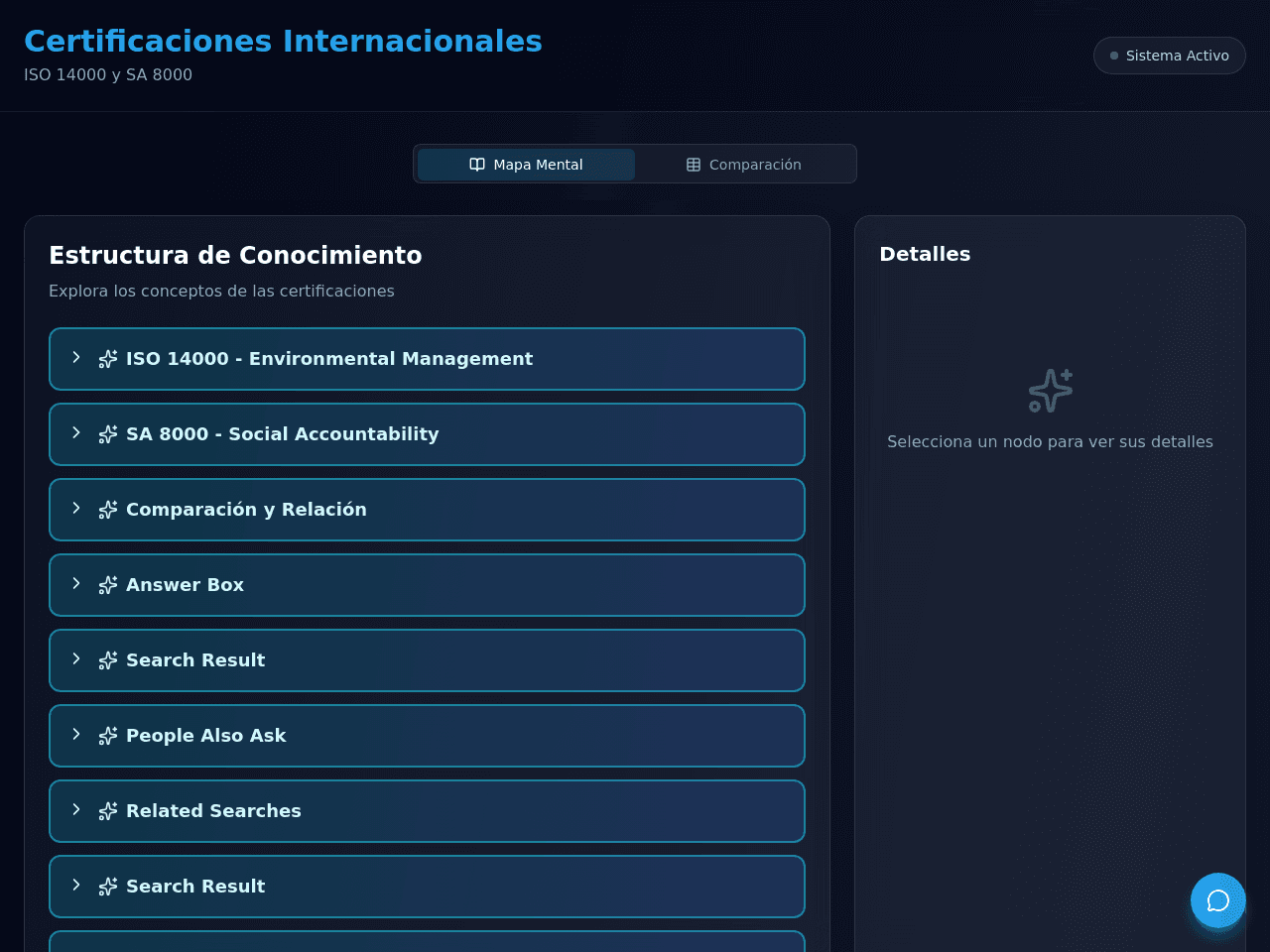This screenshot has width=1270, height=952.
Task: Select the Related Searches node label
Action: [x=213, y=811]
